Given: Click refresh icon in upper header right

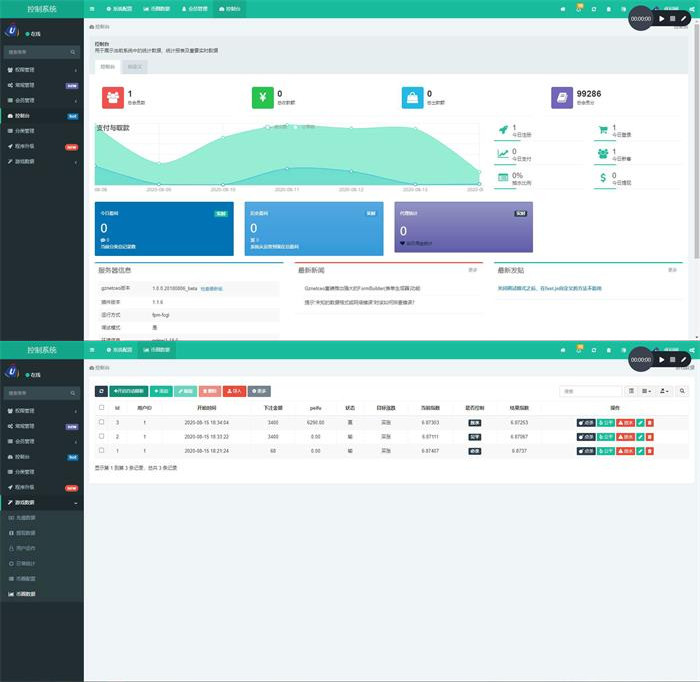Looking at the screenshot, I should [x=594, y=9].
